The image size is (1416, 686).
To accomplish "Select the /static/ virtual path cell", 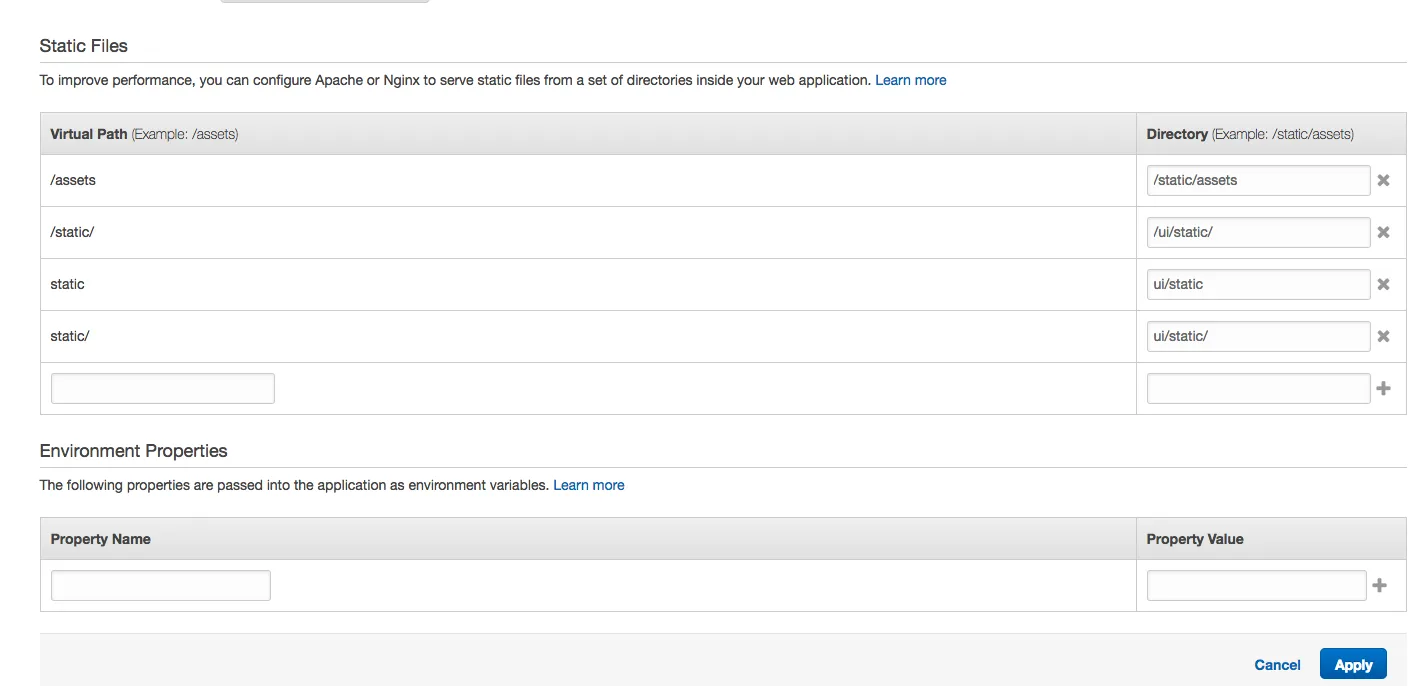I will tap(72, 232).
